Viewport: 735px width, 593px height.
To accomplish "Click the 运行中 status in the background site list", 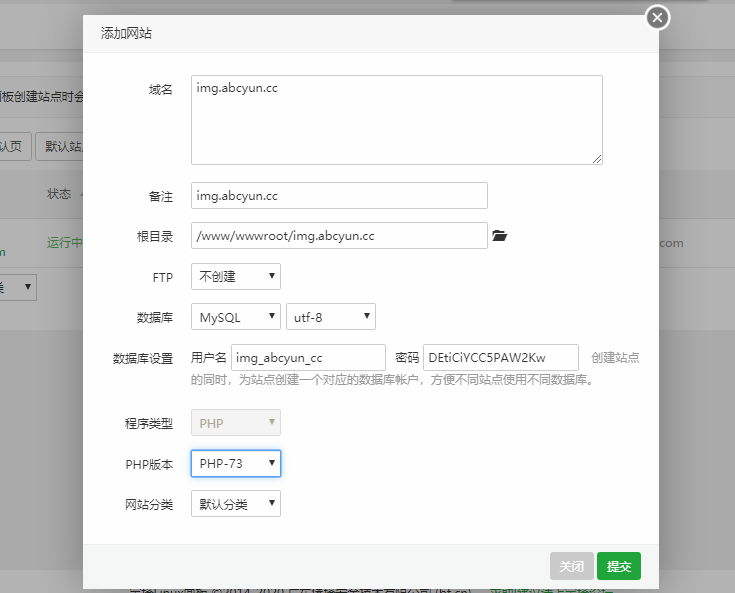I will tap(65, 242).
